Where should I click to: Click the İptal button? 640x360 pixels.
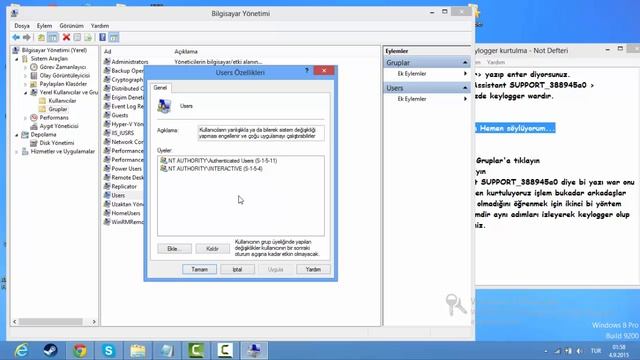[238, 269]
